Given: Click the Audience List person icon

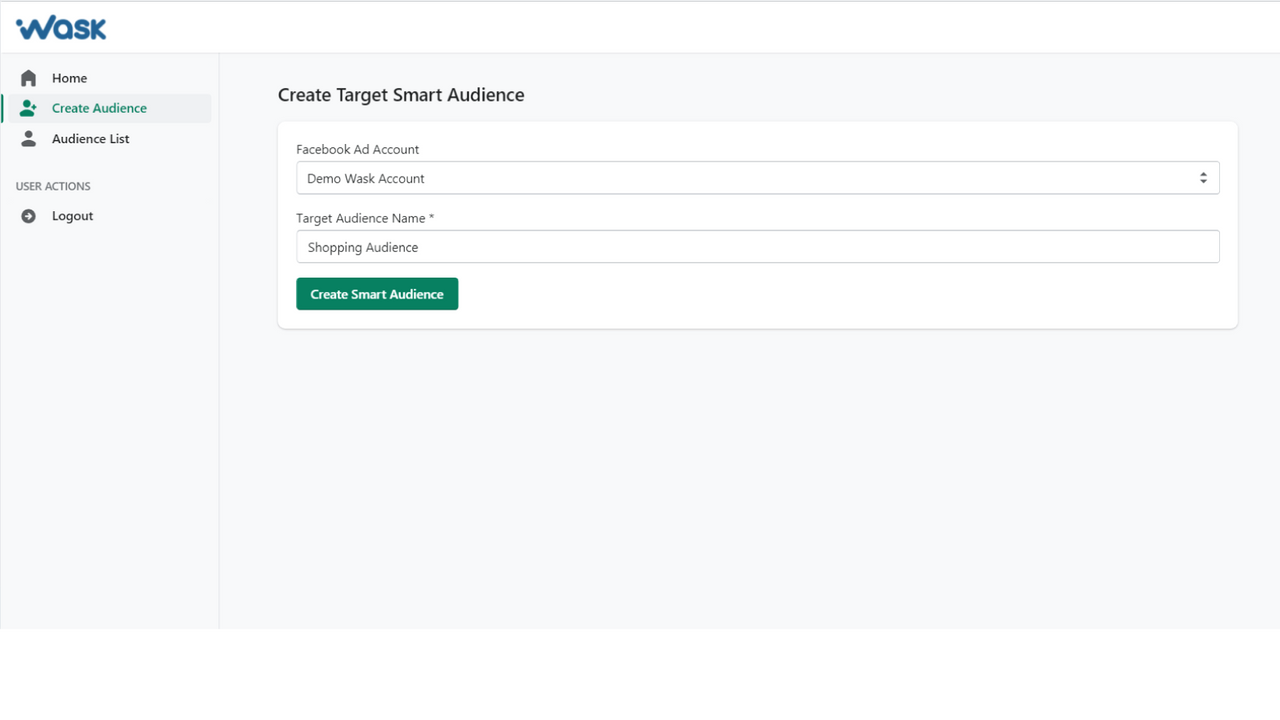Looking at the screenshot, I should tap(28, 139).
